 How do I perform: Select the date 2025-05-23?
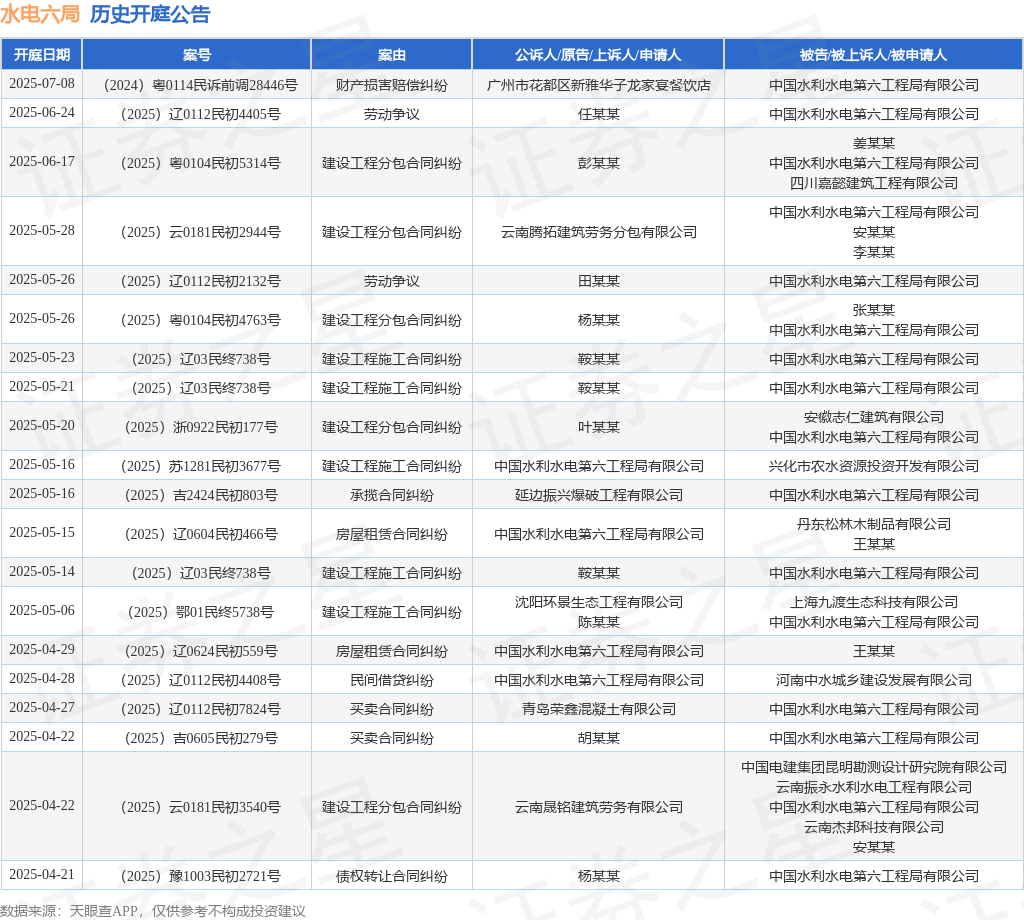tap(42, 358)
